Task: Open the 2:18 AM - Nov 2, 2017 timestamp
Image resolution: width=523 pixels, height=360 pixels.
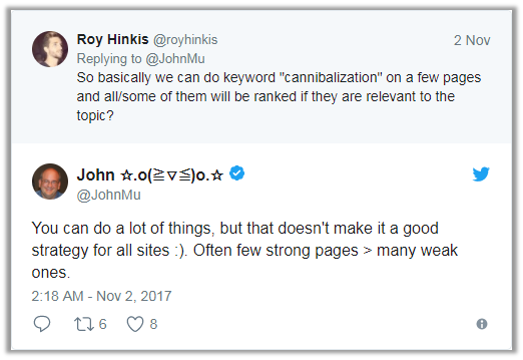Action: click(x=101, y=296)
